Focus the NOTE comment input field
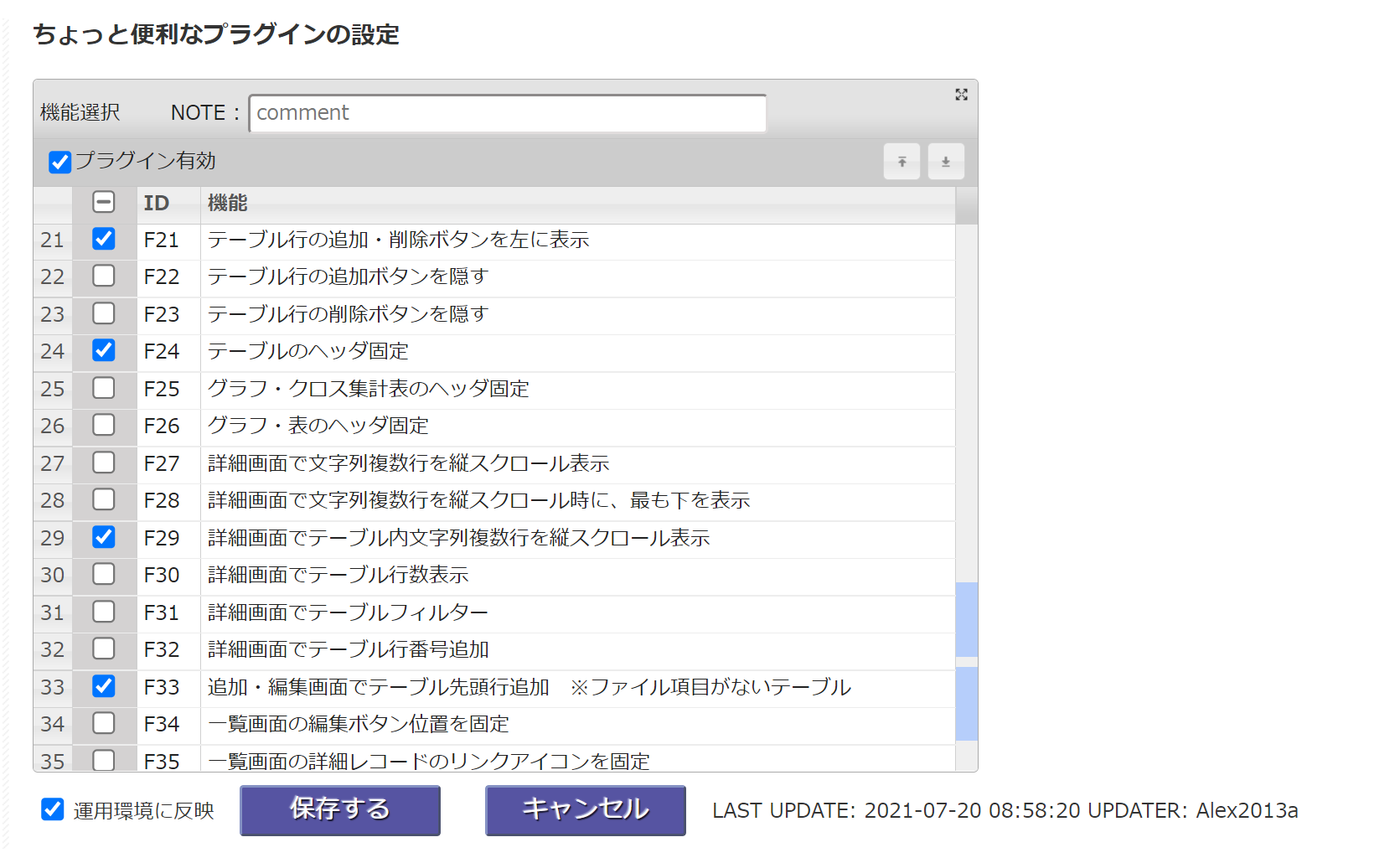This screenshot has width=1400, height=863. click(508, 113)
